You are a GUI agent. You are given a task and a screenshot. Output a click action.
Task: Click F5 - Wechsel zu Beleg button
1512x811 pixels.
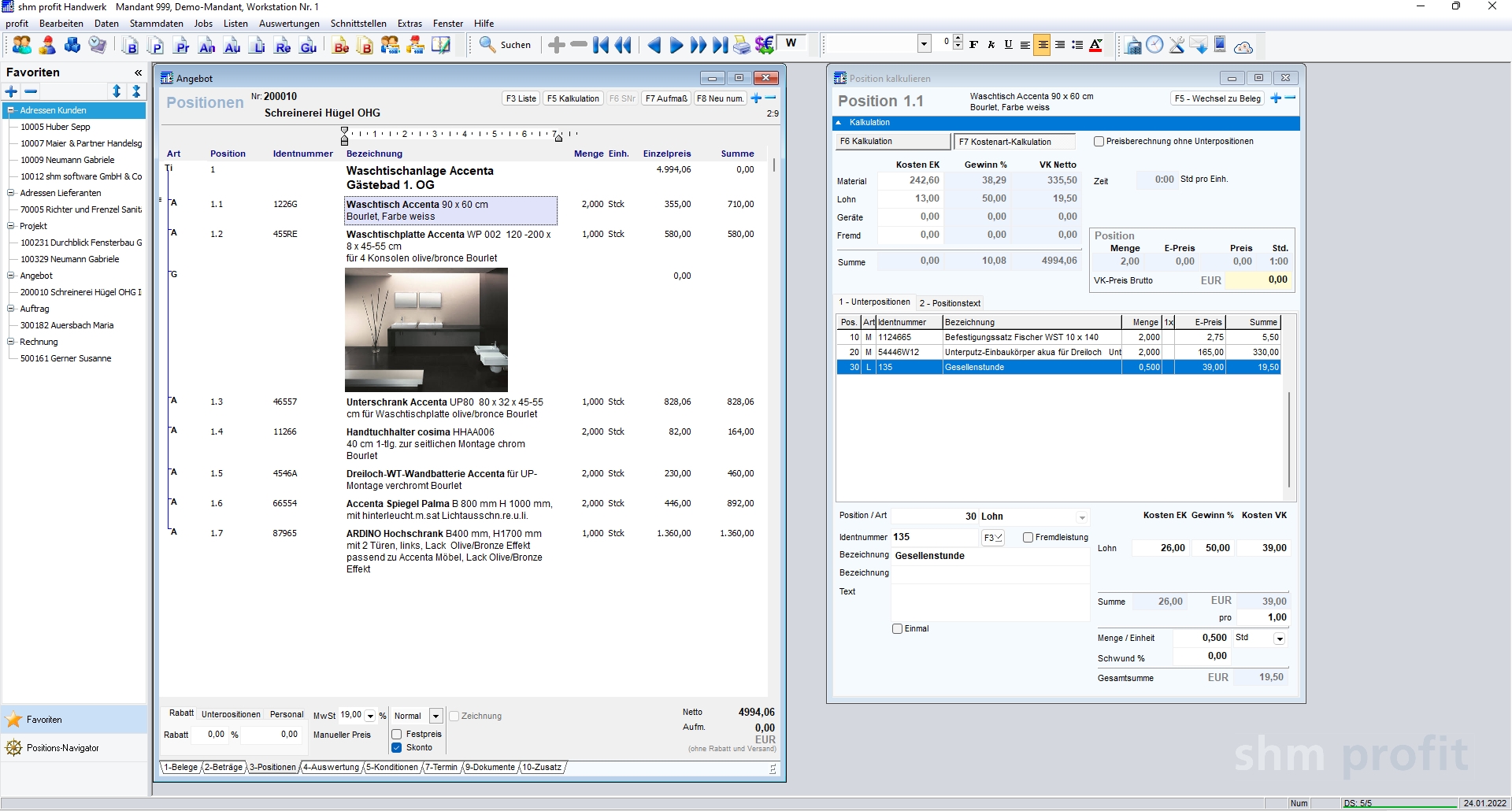coord(1217,98)
